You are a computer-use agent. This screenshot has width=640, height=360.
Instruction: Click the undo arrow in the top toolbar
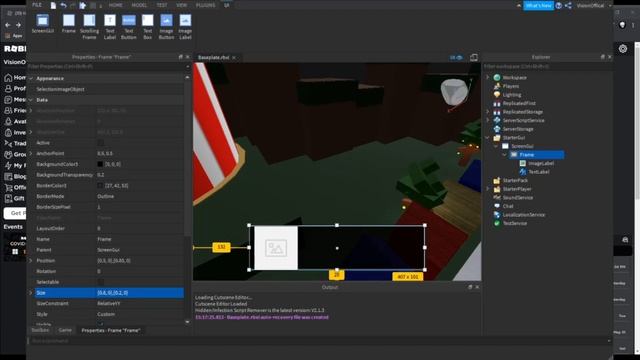(x=63, y=5)
